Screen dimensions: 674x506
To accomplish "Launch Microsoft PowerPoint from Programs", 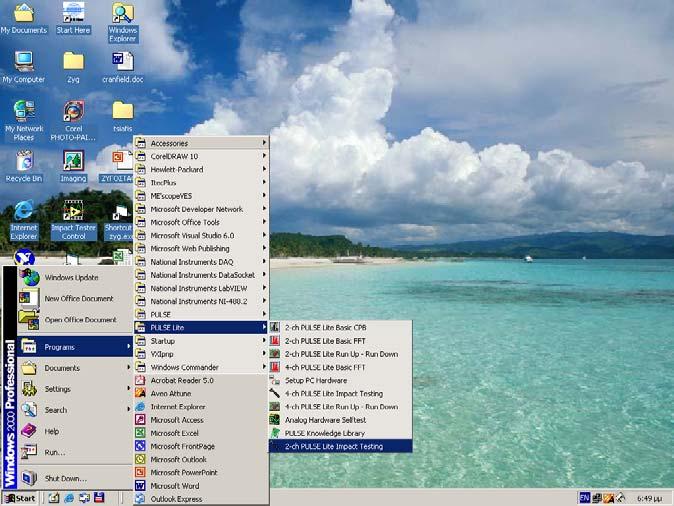I will (x=201, y=472).
